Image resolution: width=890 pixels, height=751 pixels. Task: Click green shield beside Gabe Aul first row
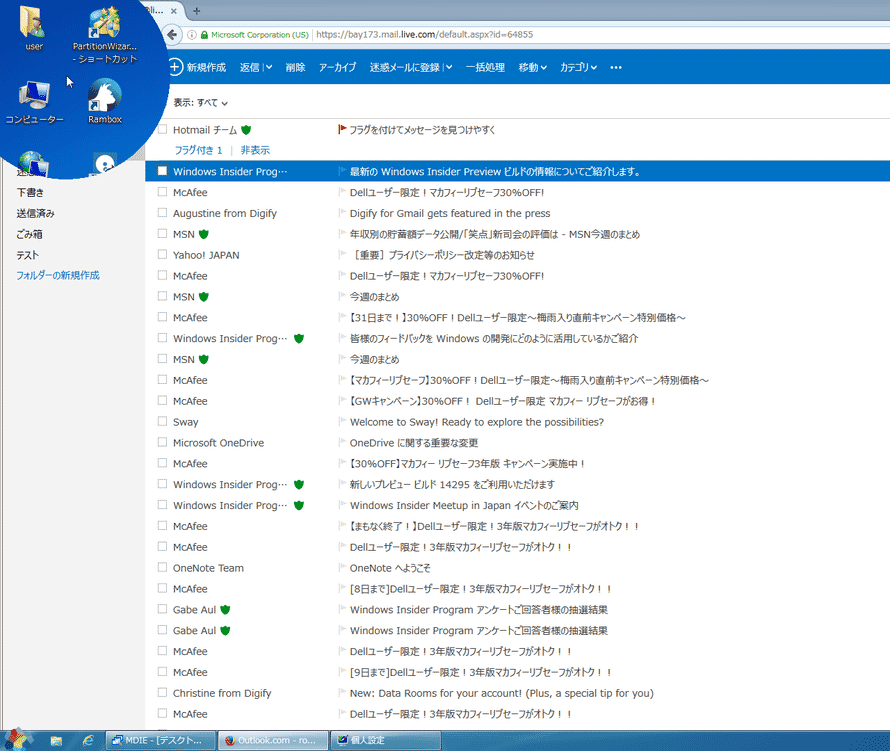pos(225,610)
